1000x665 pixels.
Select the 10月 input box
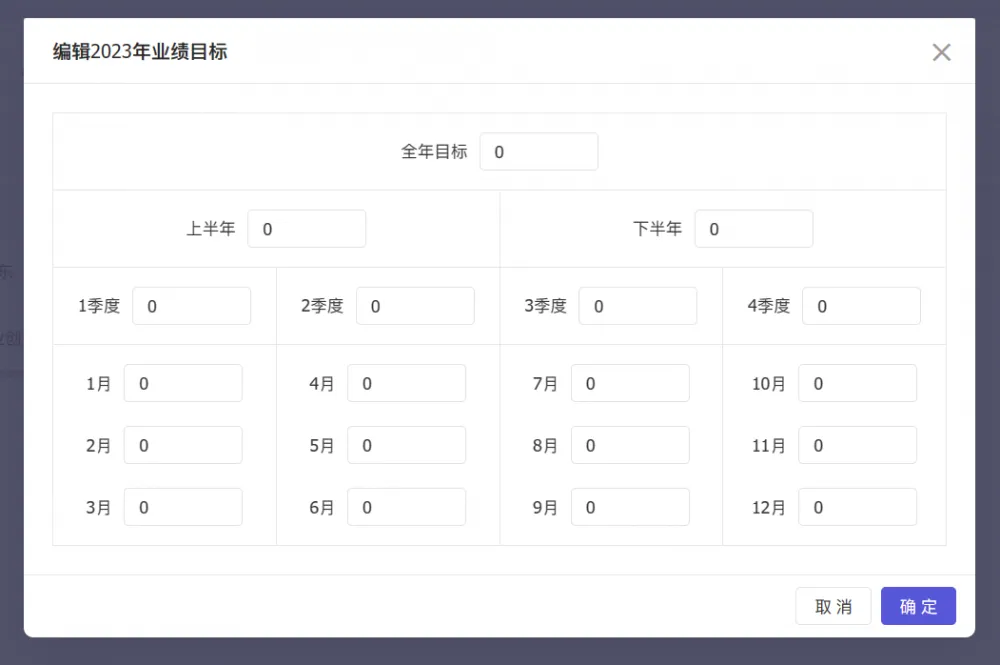[858, 383]
